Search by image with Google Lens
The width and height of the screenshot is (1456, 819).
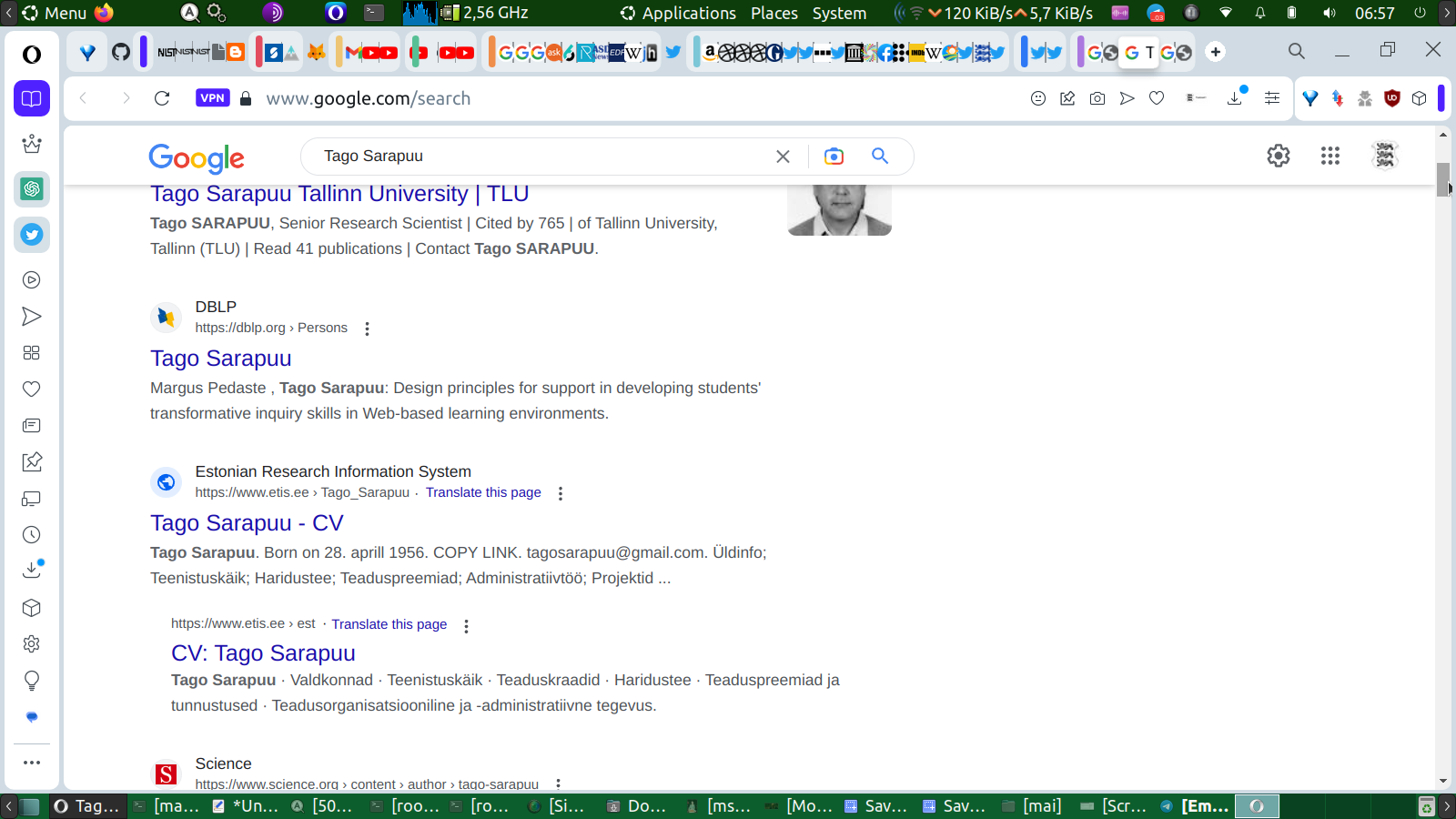[x=834, y=157]
